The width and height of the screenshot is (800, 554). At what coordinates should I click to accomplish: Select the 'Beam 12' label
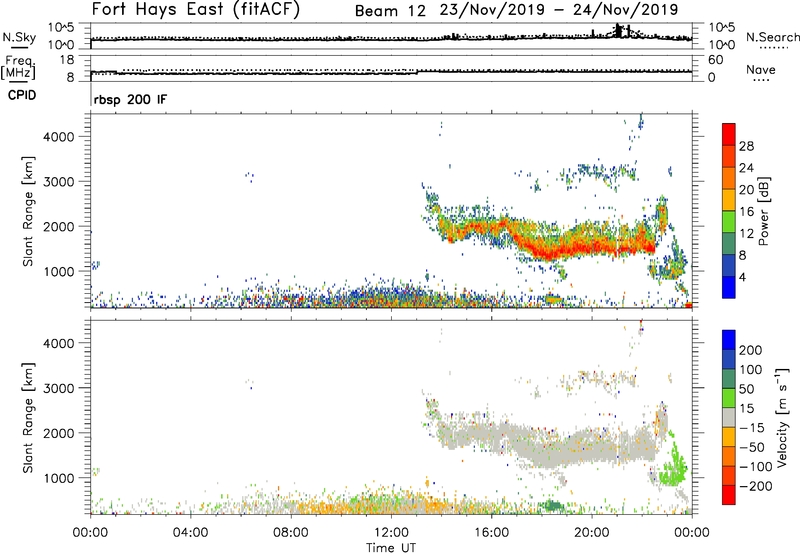click(390, 11)
